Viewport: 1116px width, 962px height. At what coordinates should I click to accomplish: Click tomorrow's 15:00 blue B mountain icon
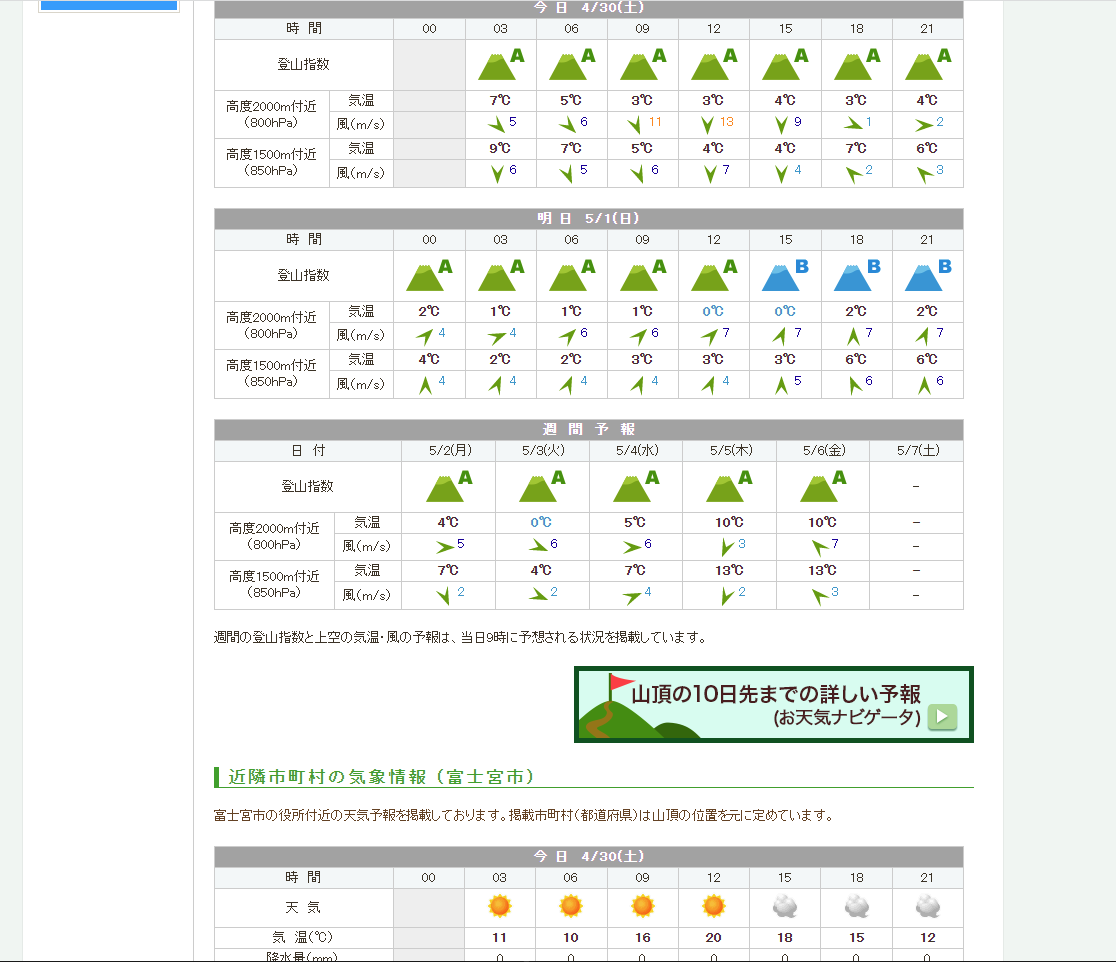pos(785,276)
